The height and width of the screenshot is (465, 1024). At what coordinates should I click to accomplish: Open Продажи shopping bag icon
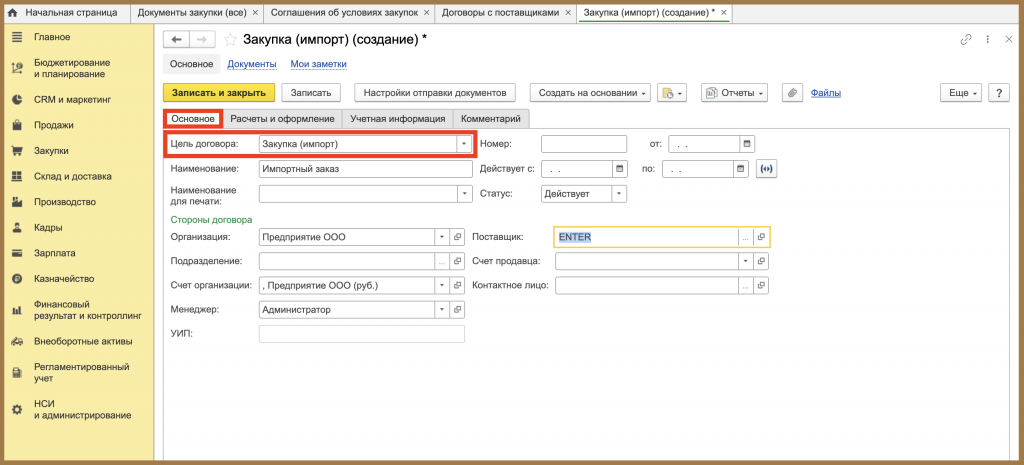[18, 125]
